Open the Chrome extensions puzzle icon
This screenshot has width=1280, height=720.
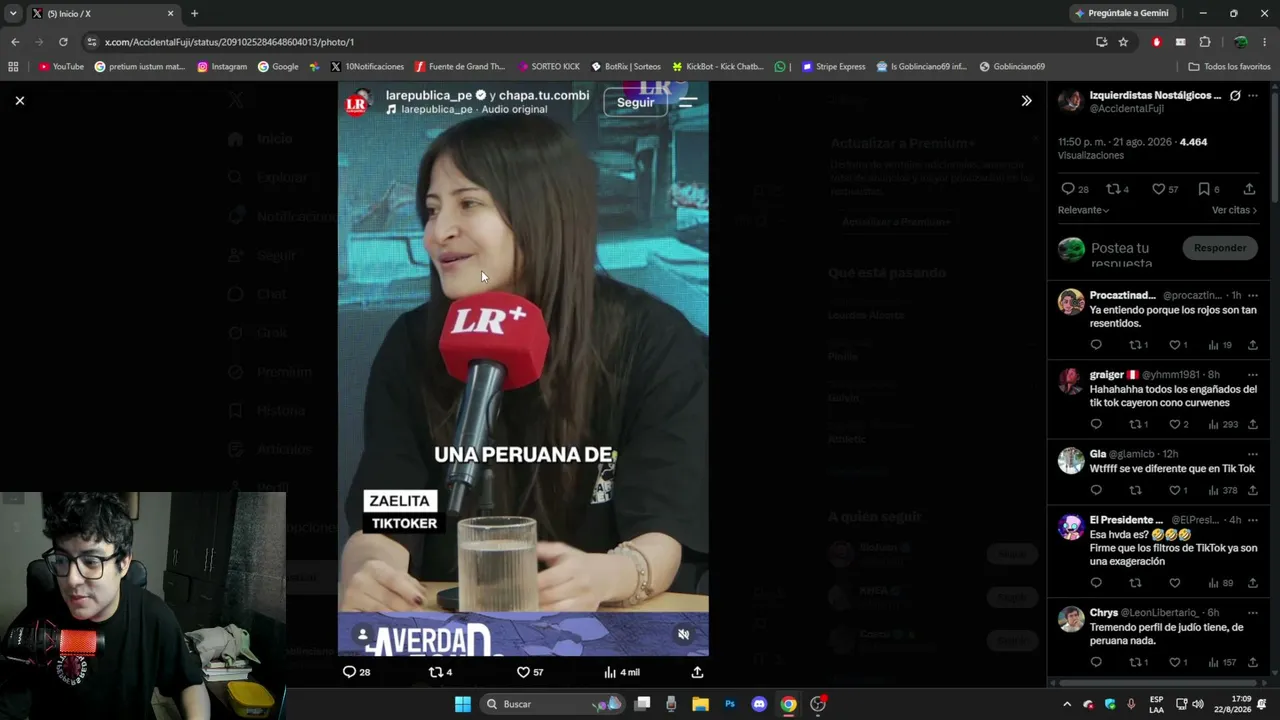(1205, 42)
